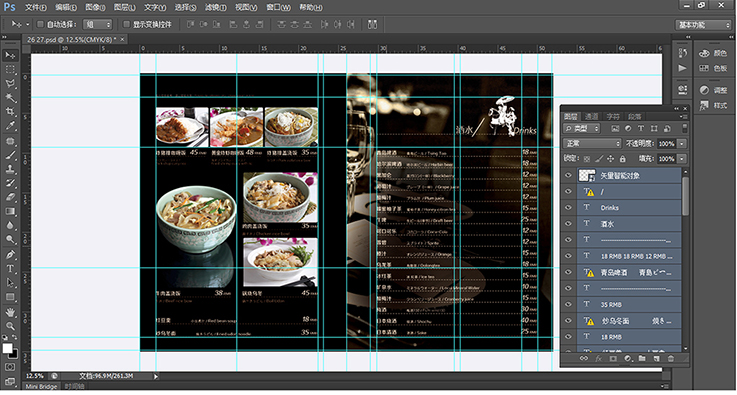Click the zoom percentage field 12.5%

coord(35,376)
